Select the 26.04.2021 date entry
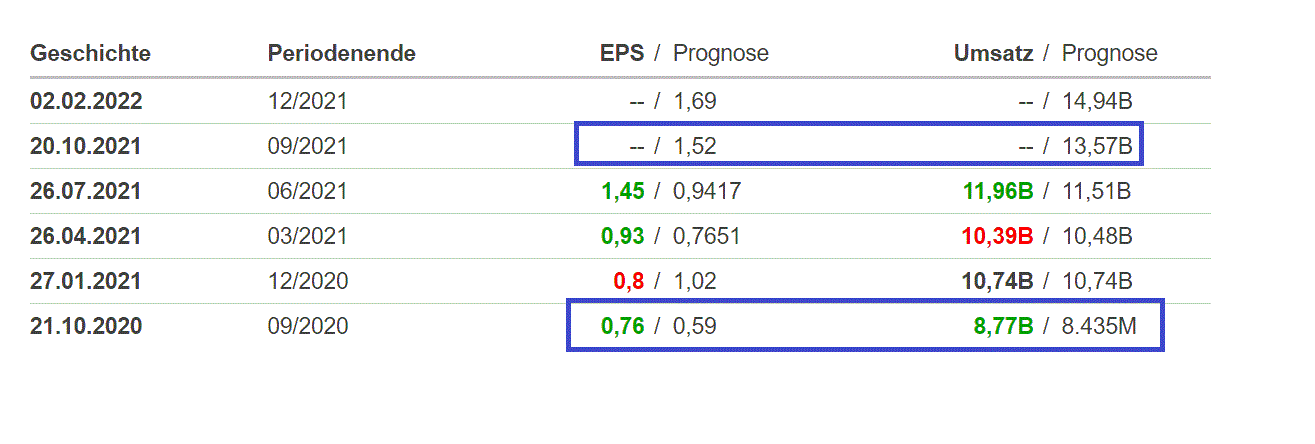The width and height of the screenshot is (1315, 444). pos(86,236)
